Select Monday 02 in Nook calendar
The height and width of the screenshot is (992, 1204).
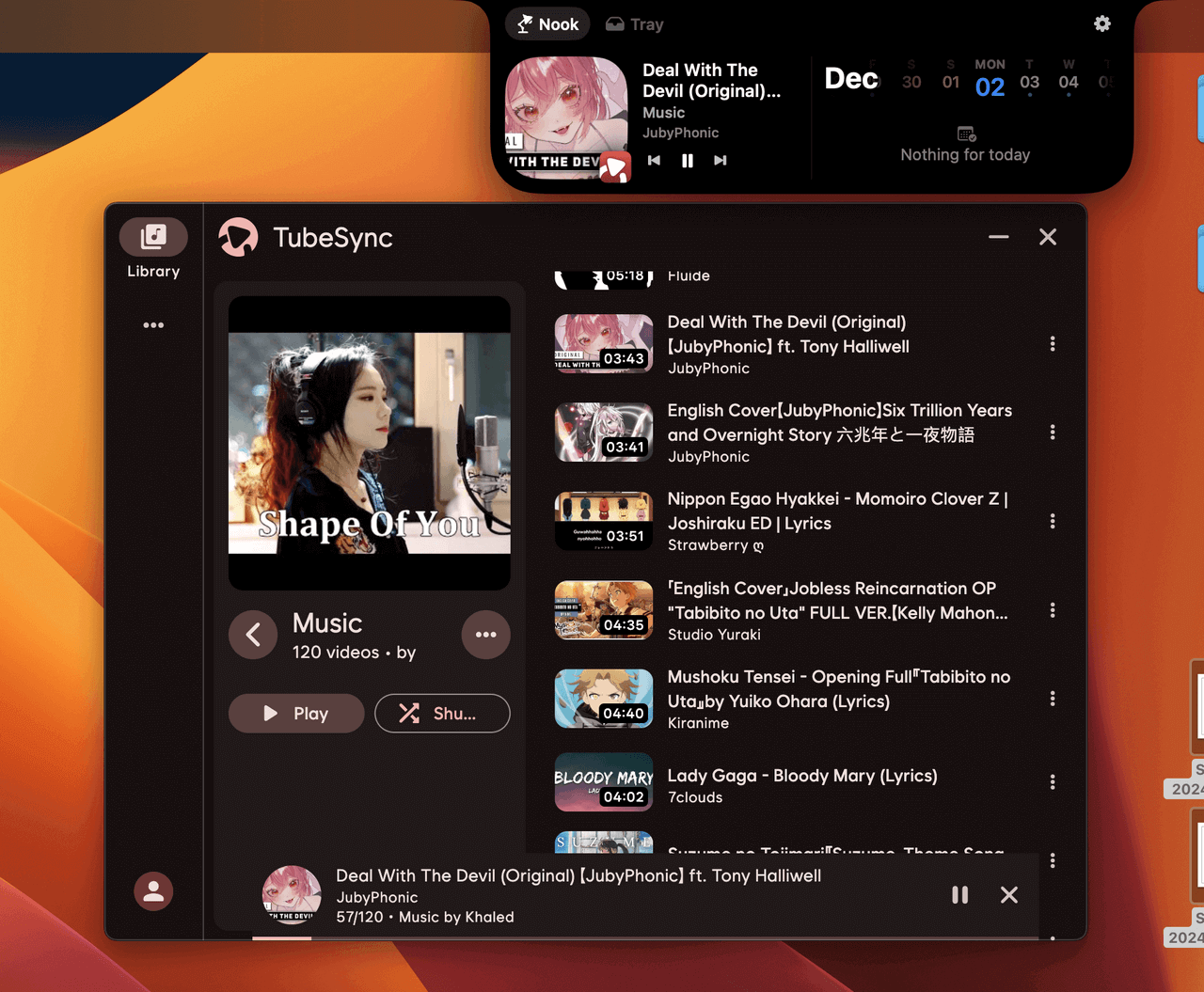point(990,79)
